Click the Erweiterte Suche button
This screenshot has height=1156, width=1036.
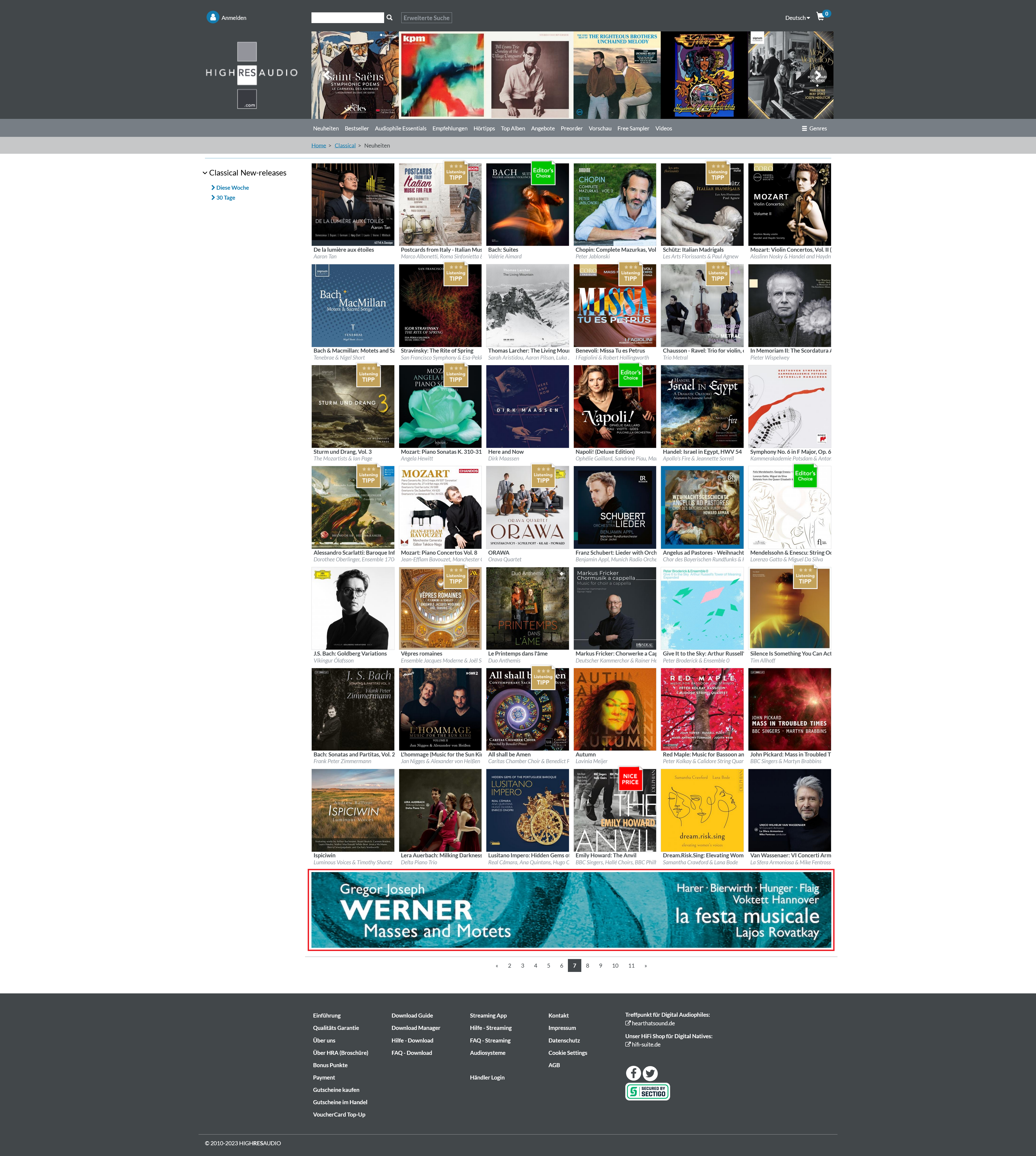[426, 18]
